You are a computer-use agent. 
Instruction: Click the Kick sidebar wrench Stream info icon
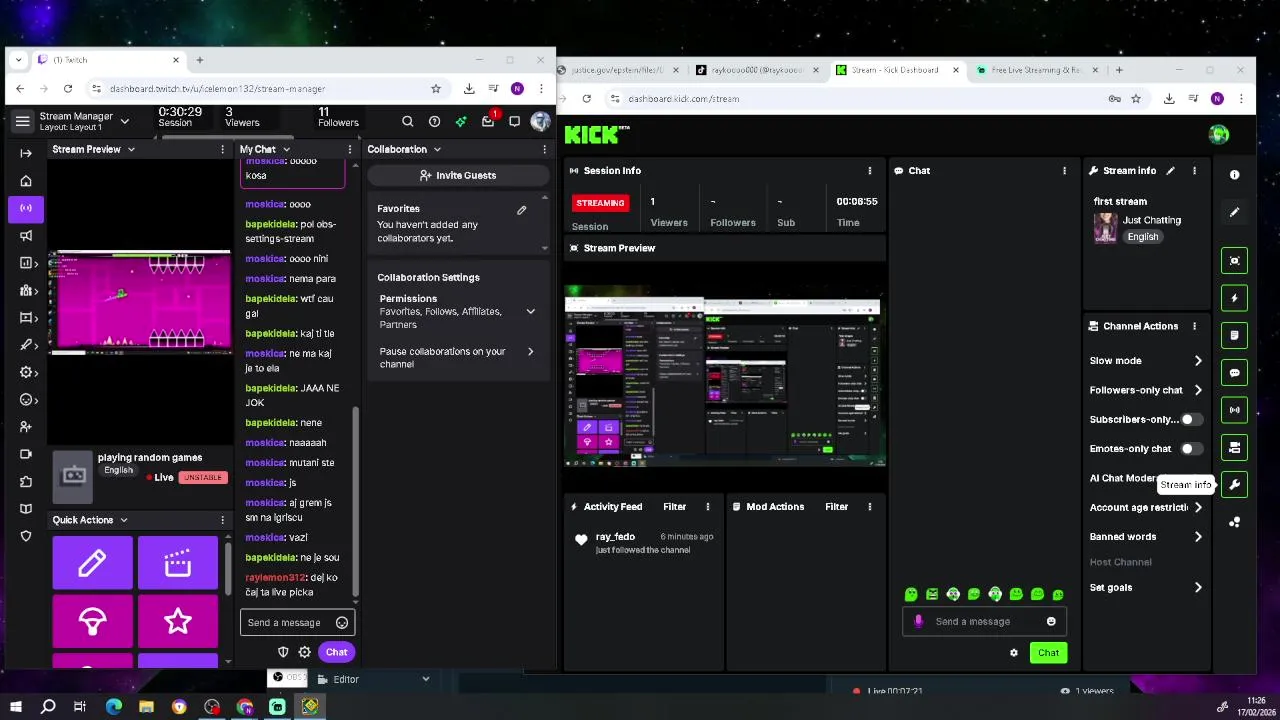(x=1234, y=485)
